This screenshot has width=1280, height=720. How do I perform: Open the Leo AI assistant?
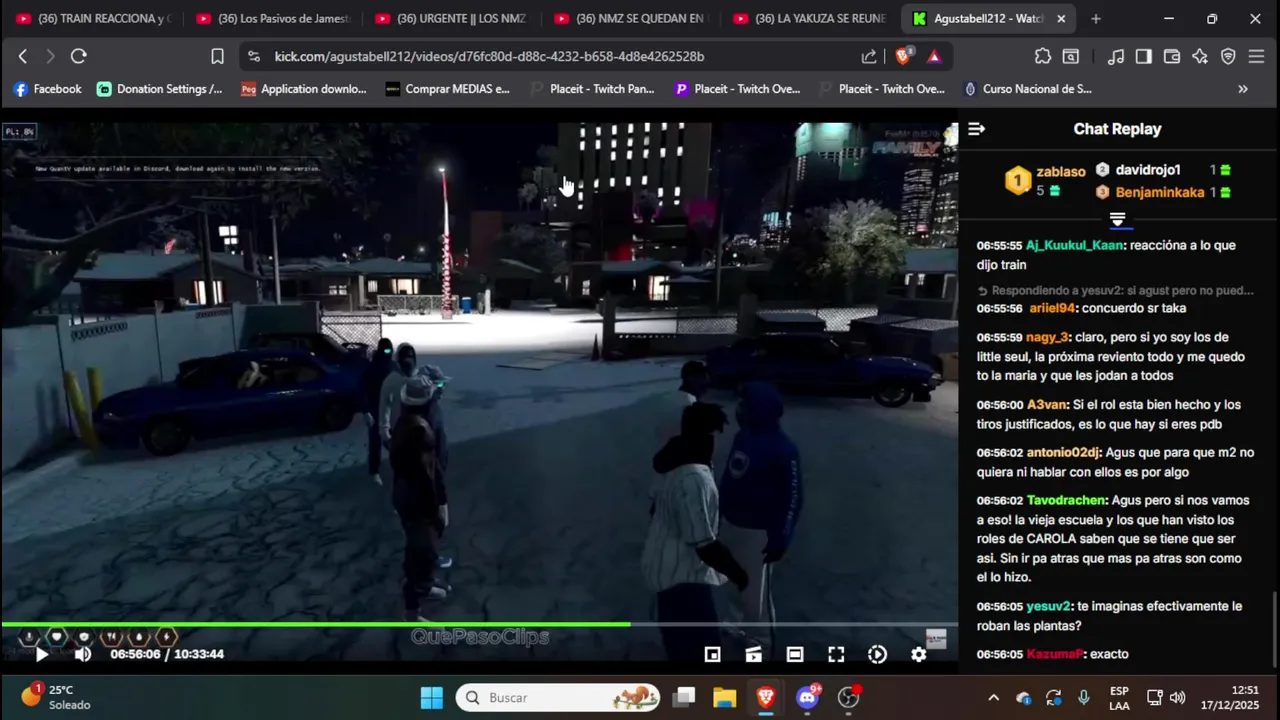1200,57
